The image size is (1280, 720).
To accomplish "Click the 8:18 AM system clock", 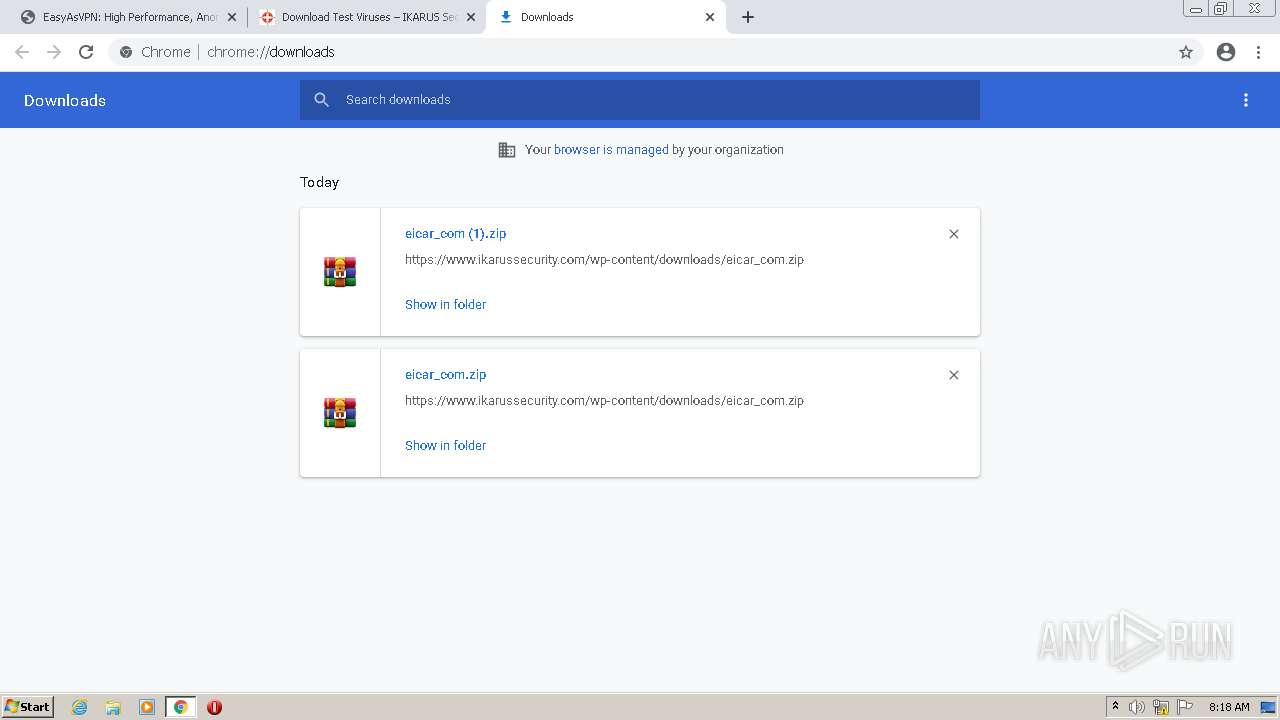I will coord(1229,707).
